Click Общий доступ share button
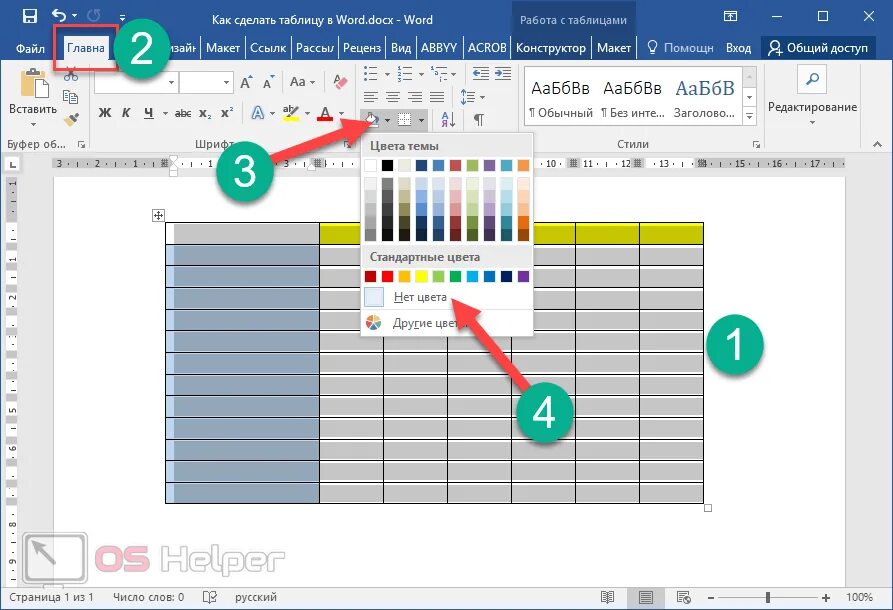Viewport: 893px width, 610px height. click(x=818, y=48)
